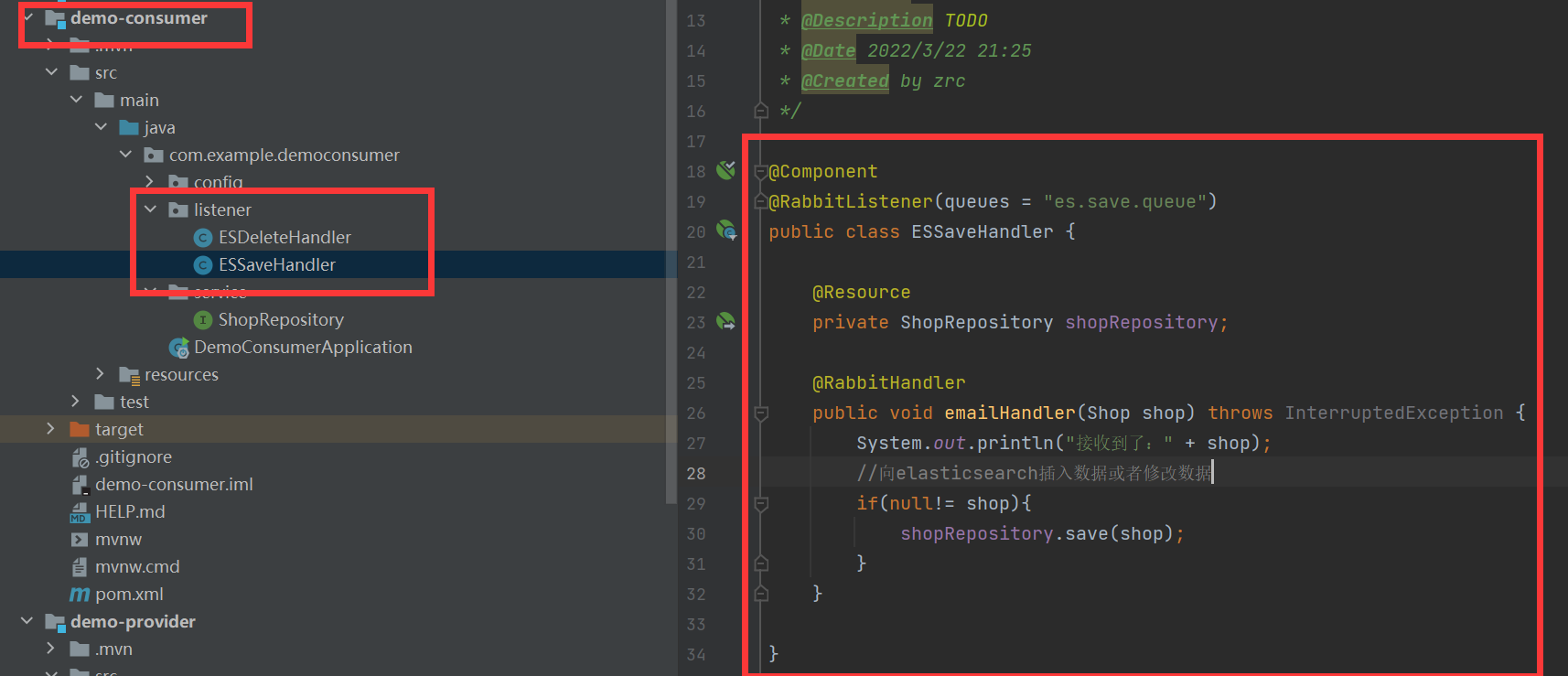Expand the .mvn folder under demo-provider

pos(52,648)
